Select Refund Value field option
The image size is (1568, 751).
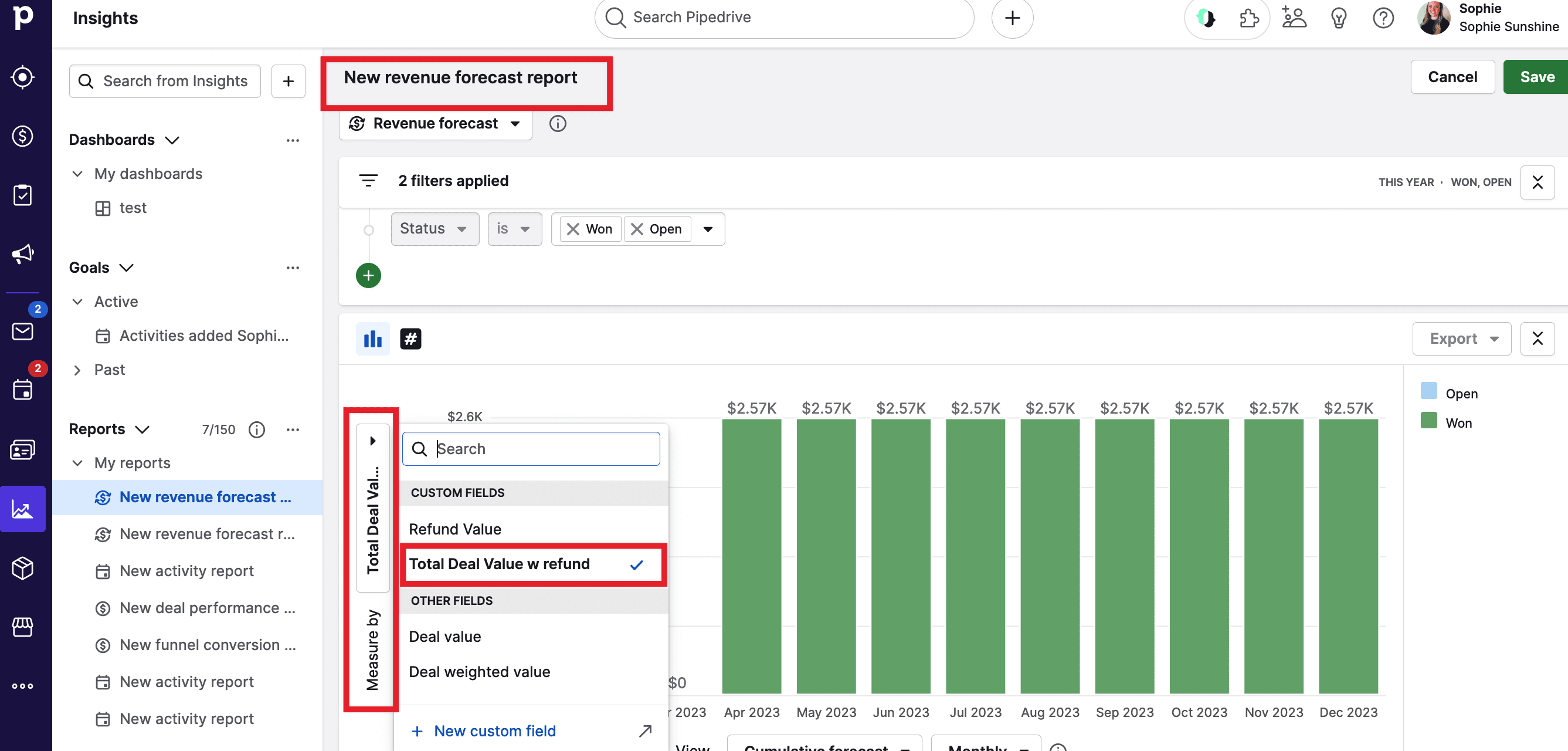[454, 529]
